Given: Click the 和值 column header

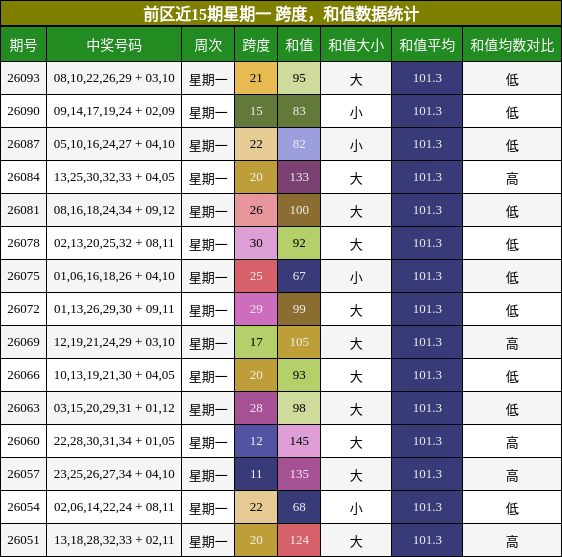Looking at the screenshot, I should 299,45.
